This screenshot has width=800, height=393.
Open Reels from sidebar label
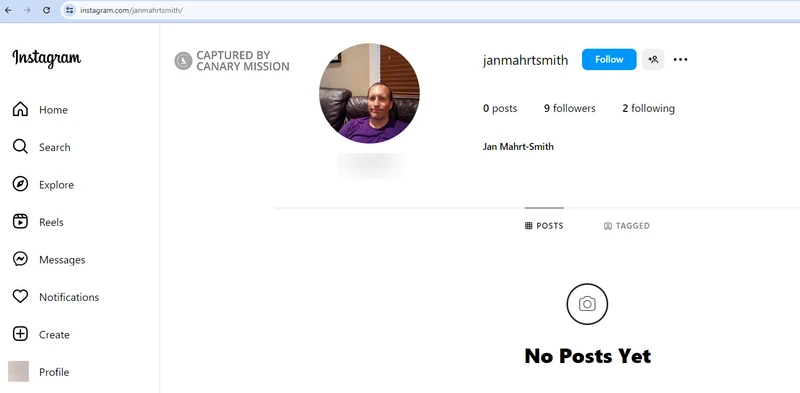pyautogui.click(x=52, y=223)
